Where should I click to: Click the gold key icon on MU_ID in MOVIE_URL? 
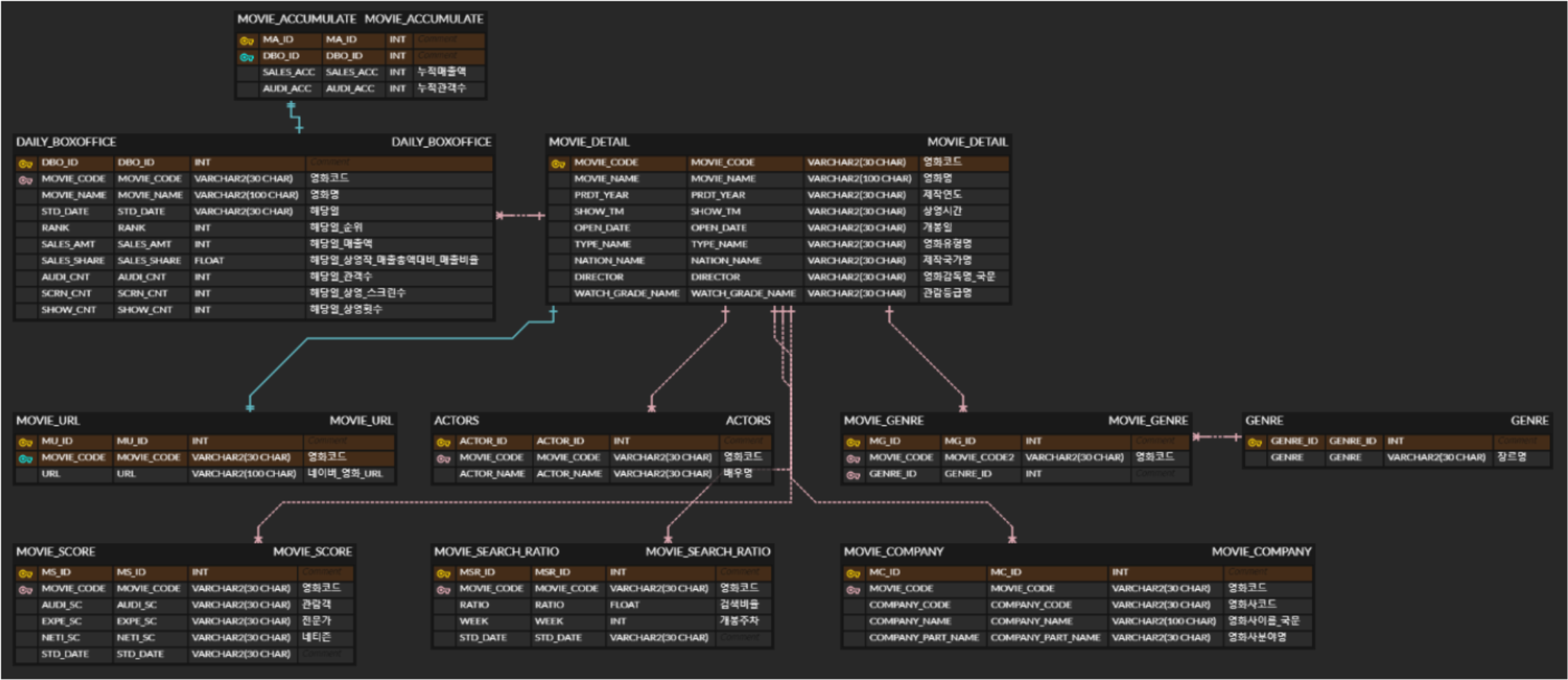(x=26, y=440)
